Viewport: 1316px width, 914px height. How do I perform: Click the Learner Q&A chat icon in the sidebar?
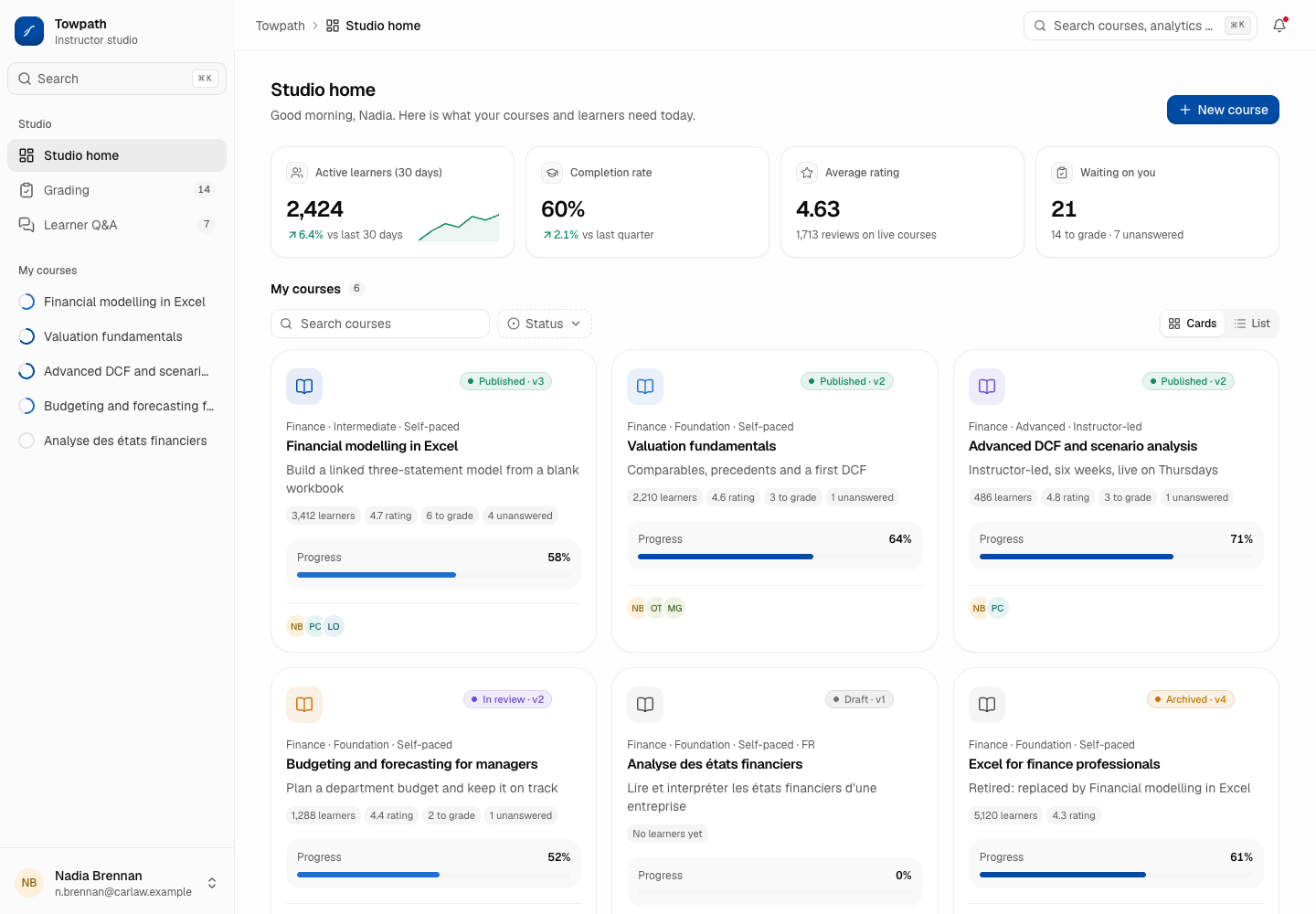[x=27, y=225]
